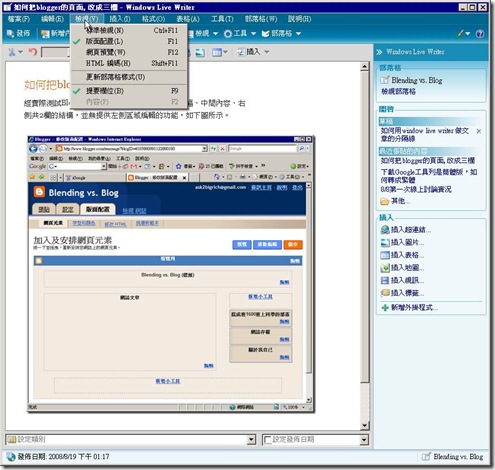This screenshot has height=470, width=495.
Task: Open the 設定類別 category dropdown
Action: (251, 440)
